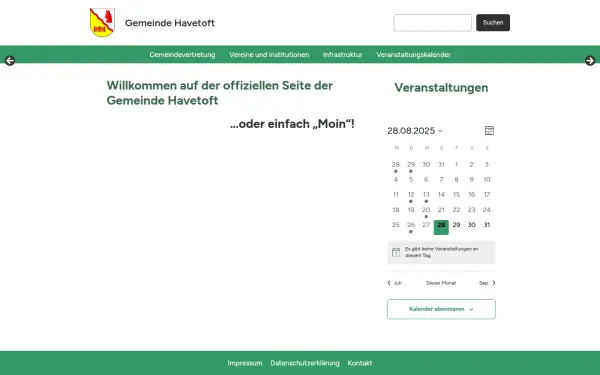Select day 26 with event dot
The image size is (600, 375).
coord(411,226)
